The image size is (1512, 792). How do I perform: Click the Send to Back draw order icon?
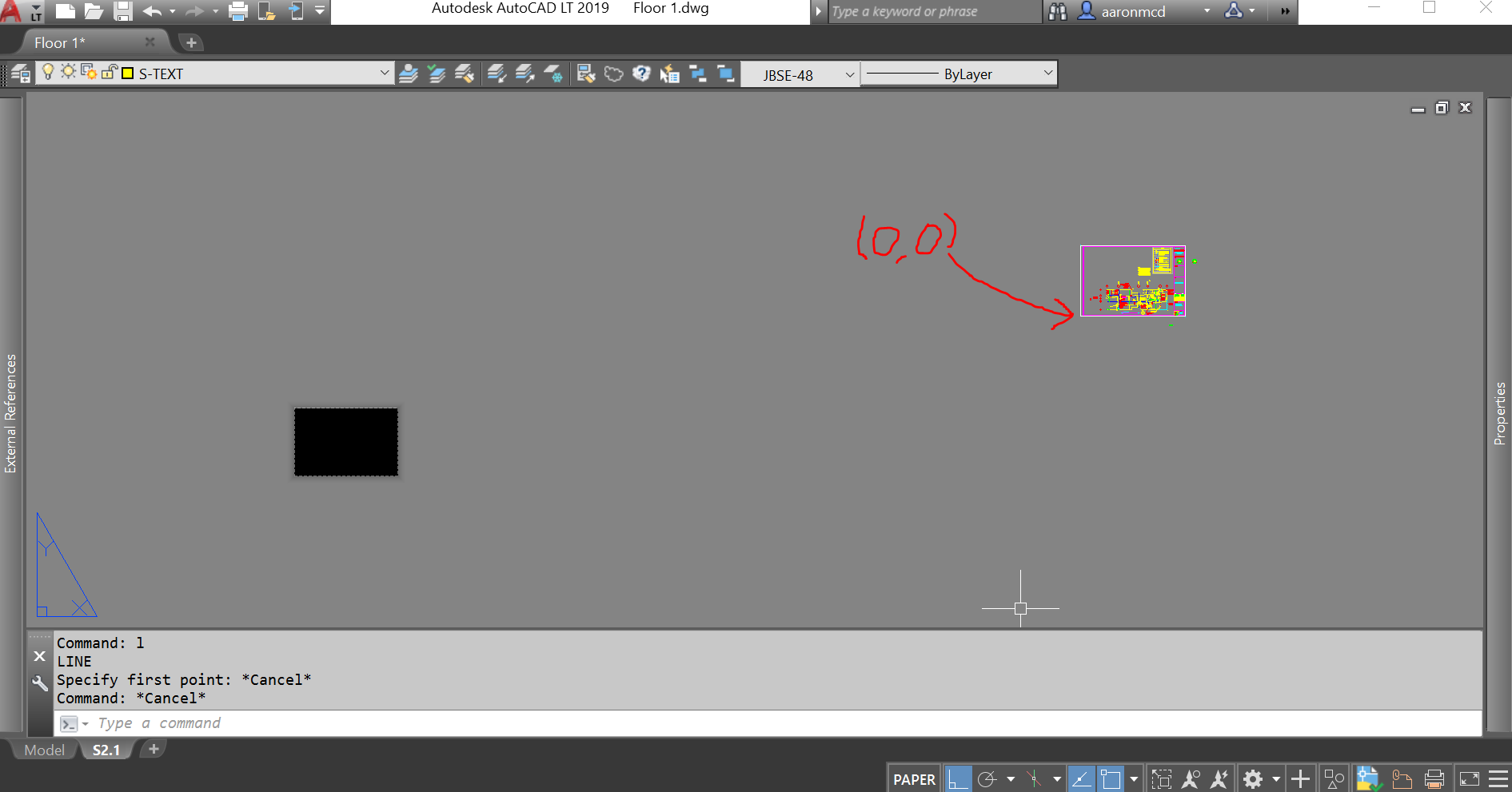click(x=697, y=74)
